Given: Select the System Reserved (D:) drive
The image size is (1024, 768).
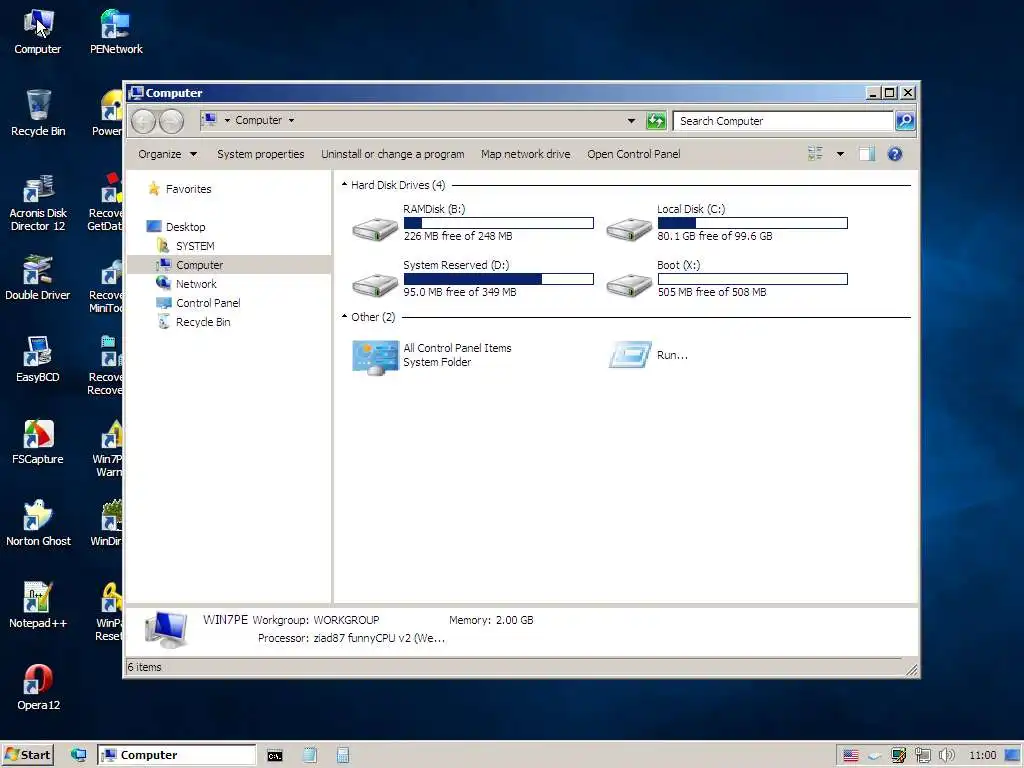Looking at the screenshot, I should click(x=473, y=279).
